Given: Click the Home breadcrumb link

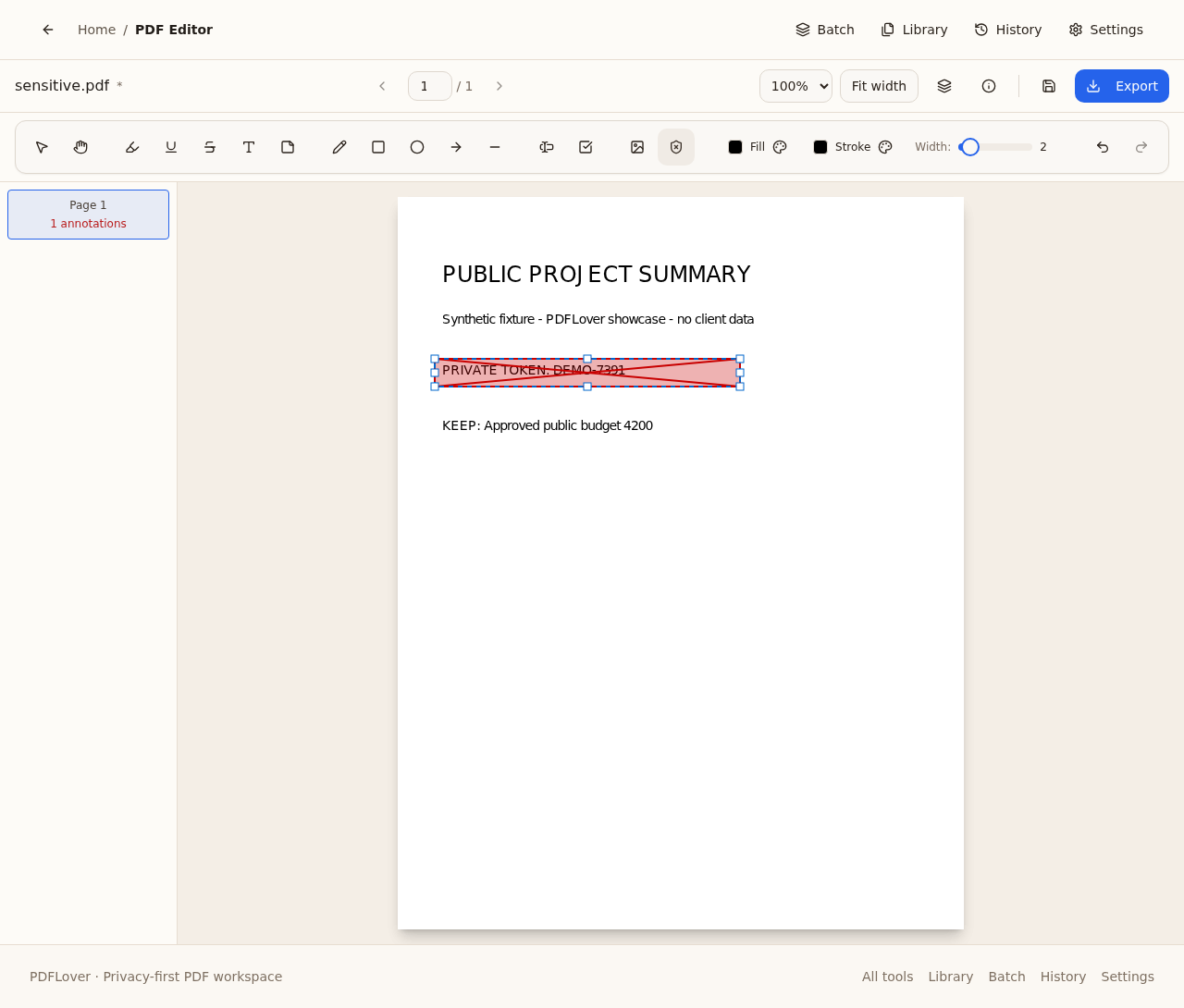Looking at the screenshot, I should coord(96,30).
